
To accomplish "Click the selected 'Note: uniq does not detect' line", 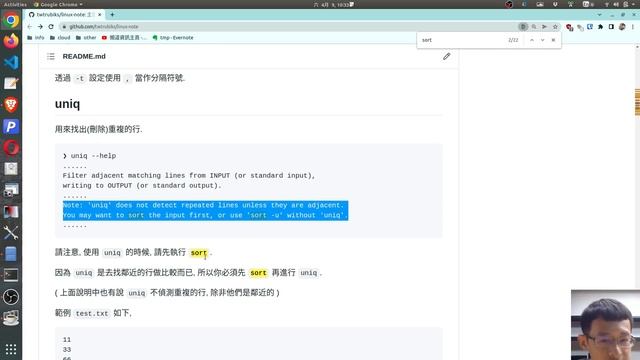I will [203, 205].
